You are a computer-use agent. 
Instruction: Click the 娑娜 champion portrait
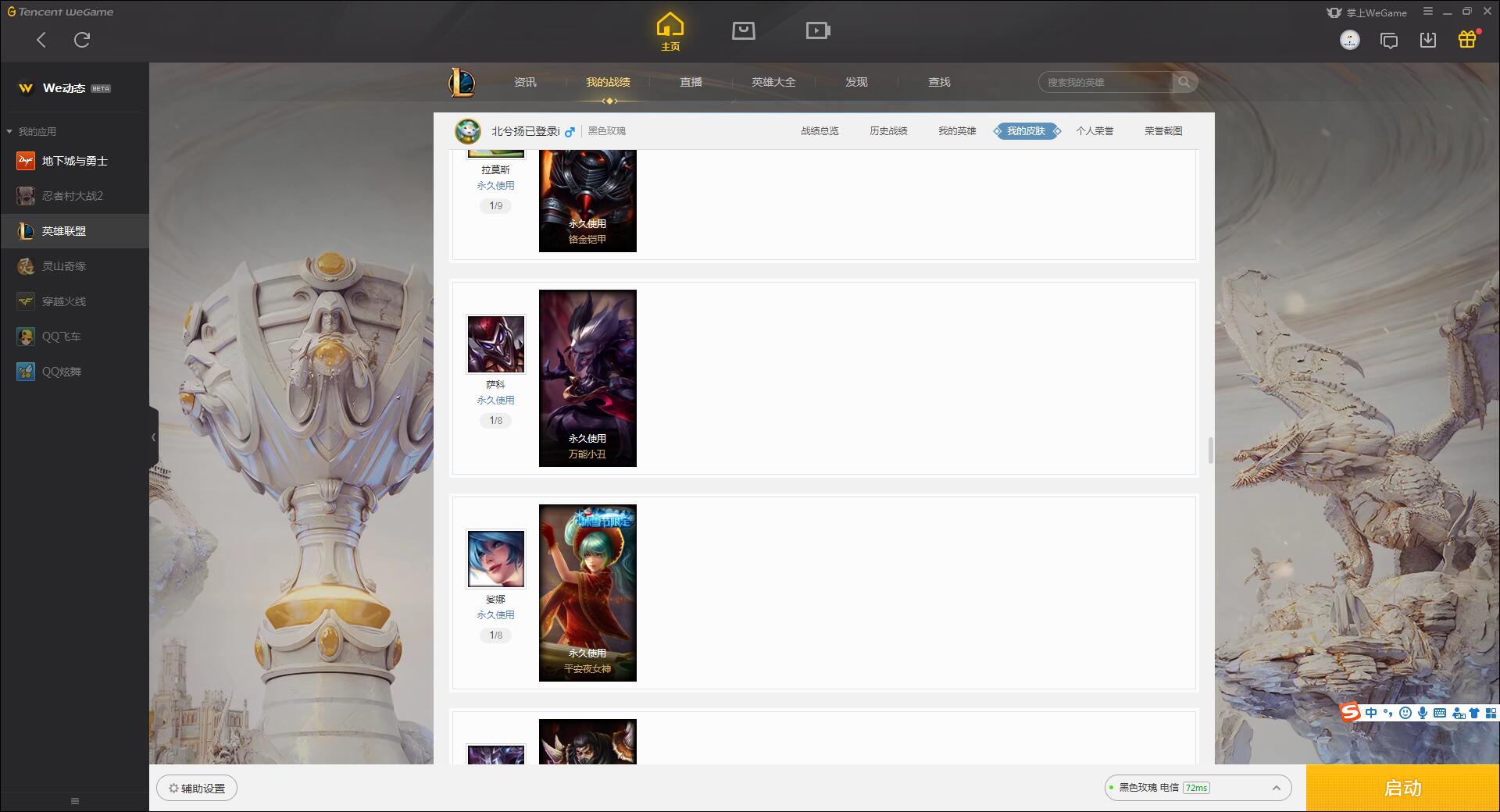(496, 559)
